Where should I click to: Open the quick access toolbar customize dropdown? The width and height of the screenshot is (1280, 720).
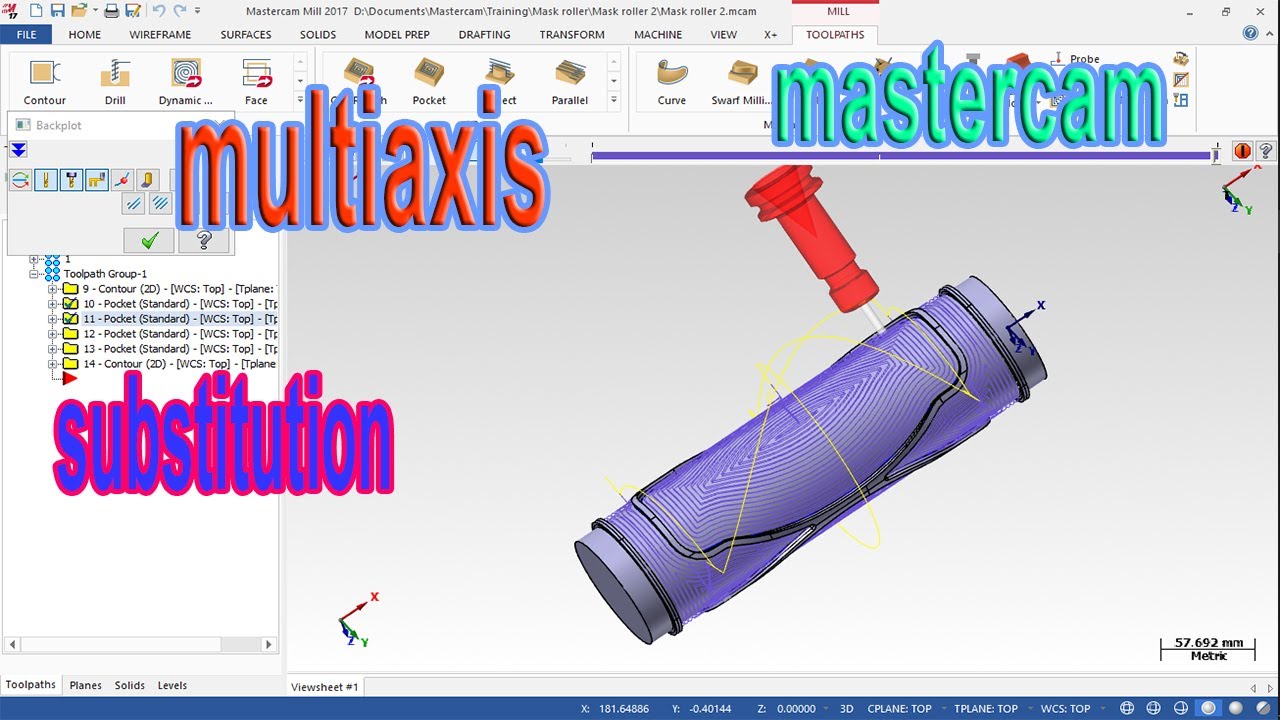(x=198, y=11)
